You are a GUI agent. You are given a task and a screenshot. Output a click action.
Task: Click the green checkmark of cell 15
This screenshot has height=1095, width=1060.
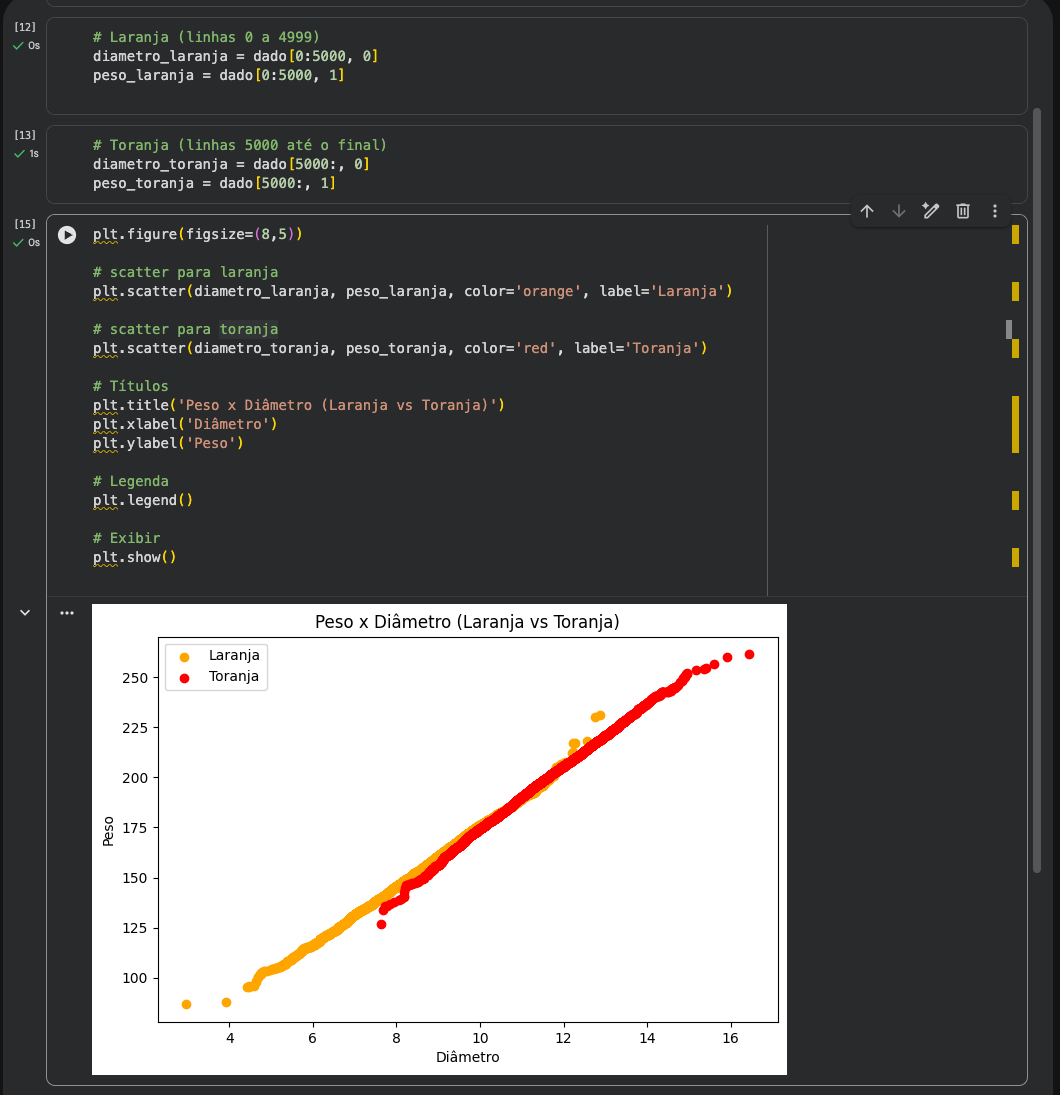click(x=18, y=242)
